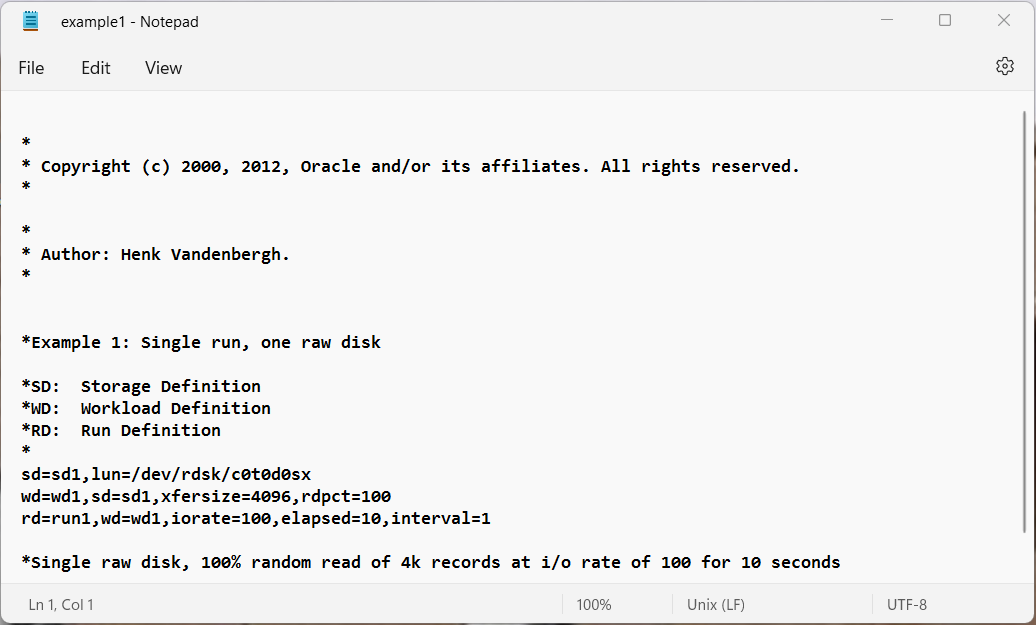Place cursor on Author: Henk Vandenbergh line

coord(155,254)
